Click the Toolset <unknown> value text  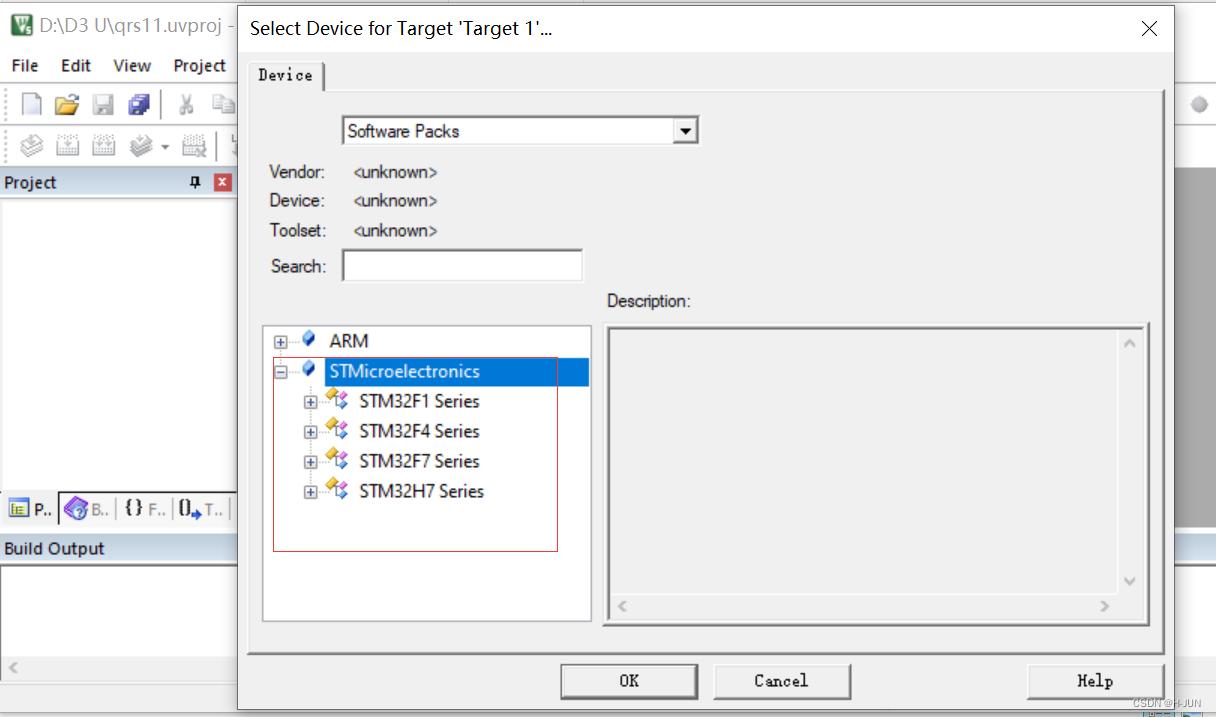tap(395, 231)
